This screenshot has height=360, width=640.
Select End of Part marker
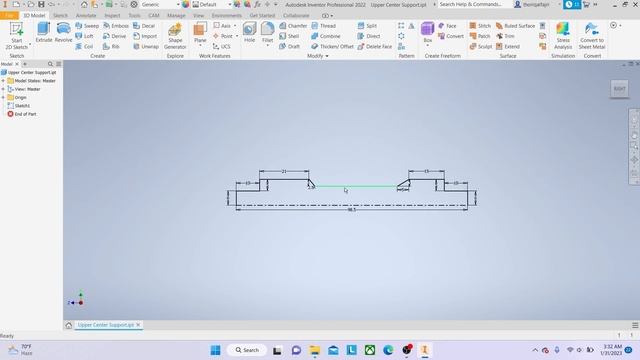coord(22,114)
